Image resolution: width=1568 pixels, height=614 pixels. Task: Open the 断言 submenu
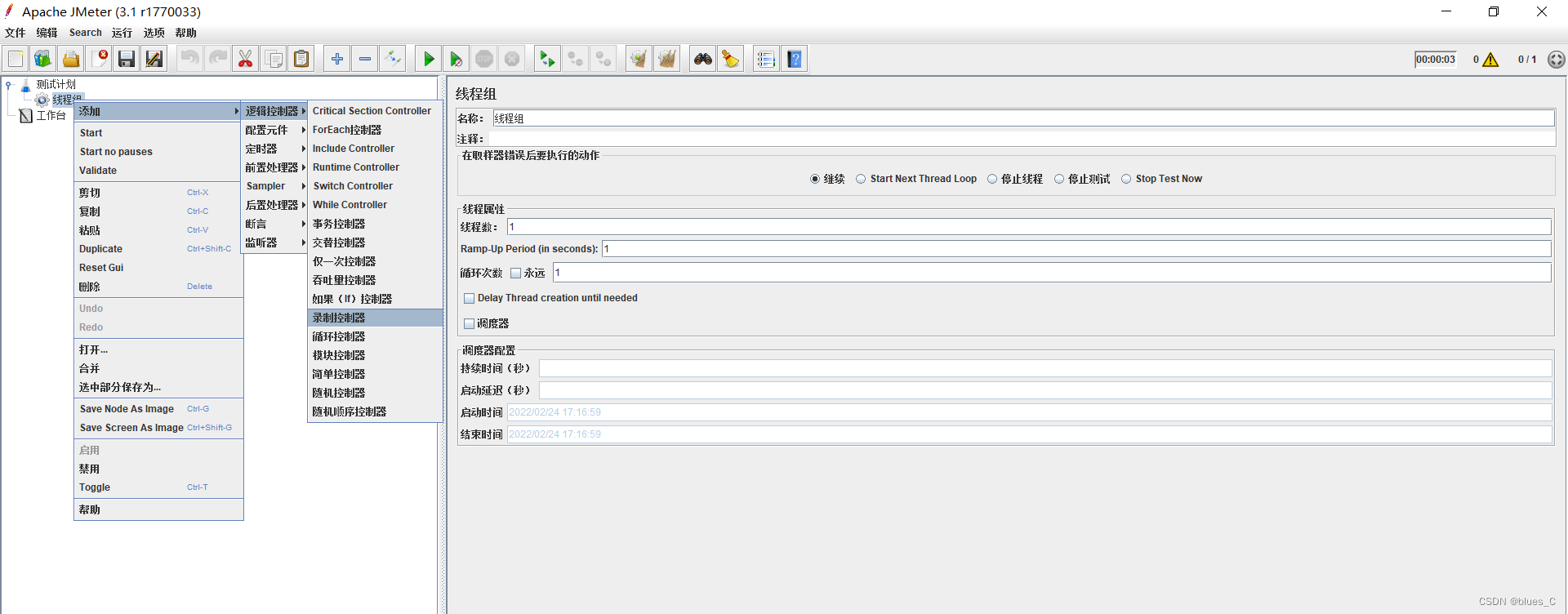click(275, 224)
